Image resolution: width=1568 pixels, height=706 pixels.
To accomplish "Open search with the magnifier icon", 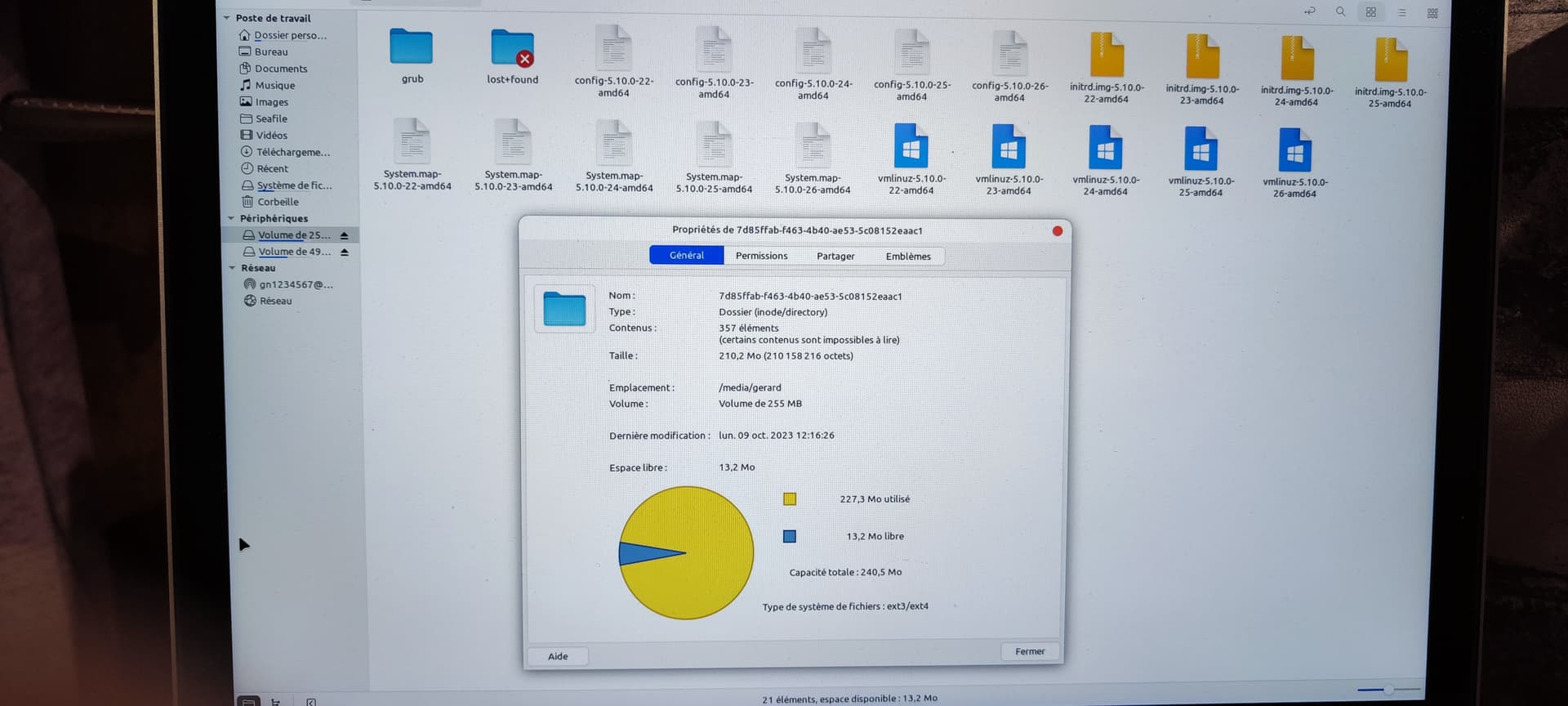I will pyautogui.click(x=1340, y=11).
